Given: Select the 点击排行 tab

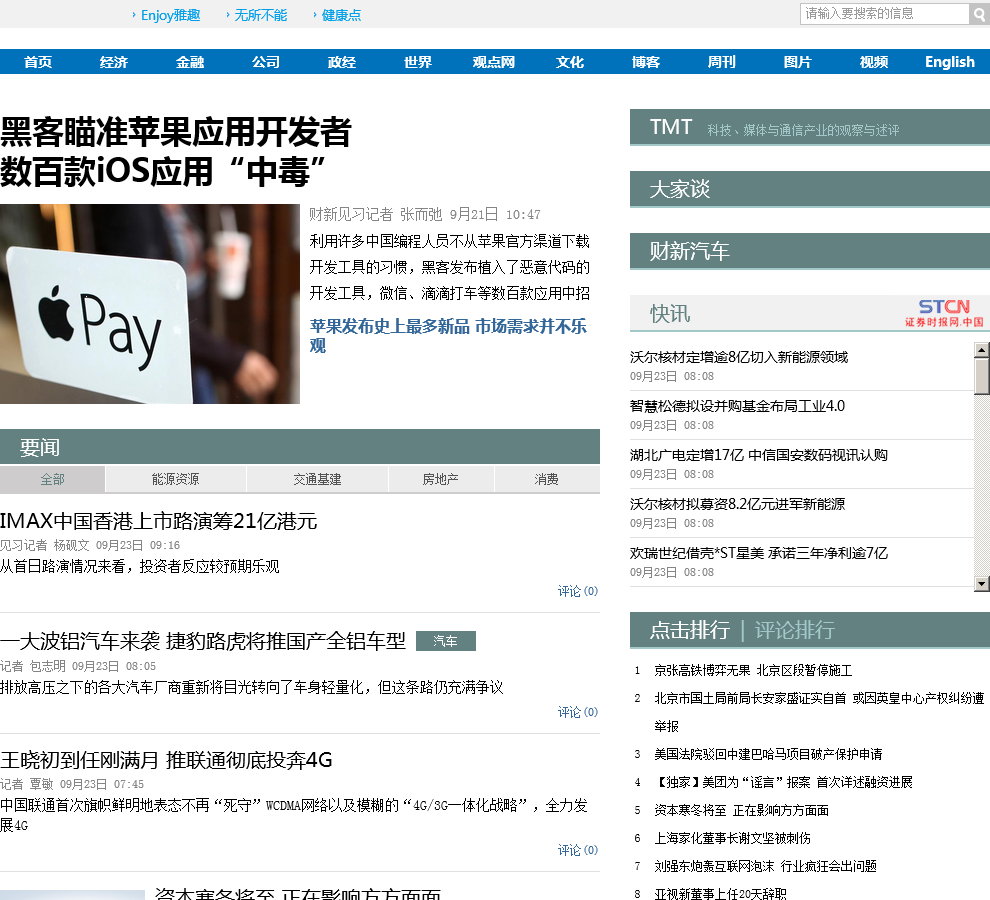Looking at the screenshot, I should 689,630.
